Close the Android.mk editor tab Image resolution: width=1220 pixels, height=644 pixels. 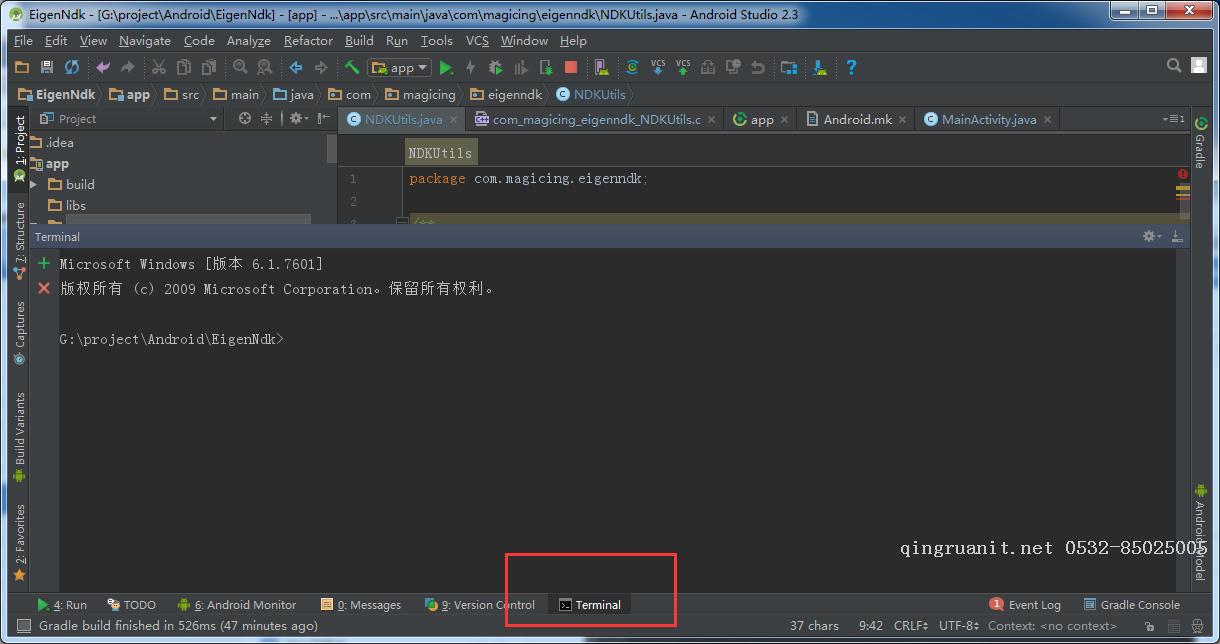click(x=902, y=119)
